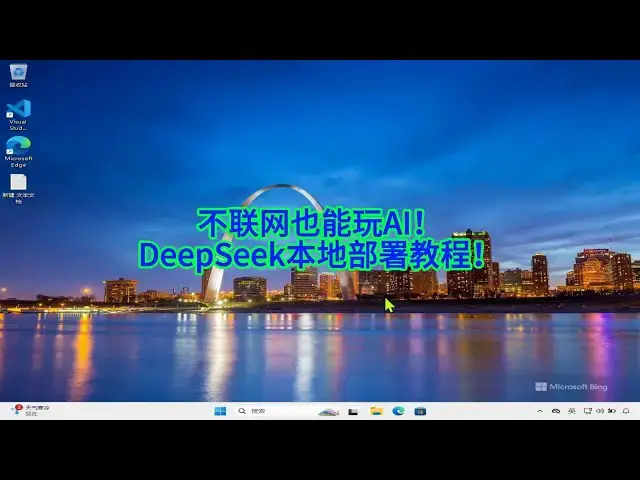Open Microsoft Store from the taskbar

420,411
